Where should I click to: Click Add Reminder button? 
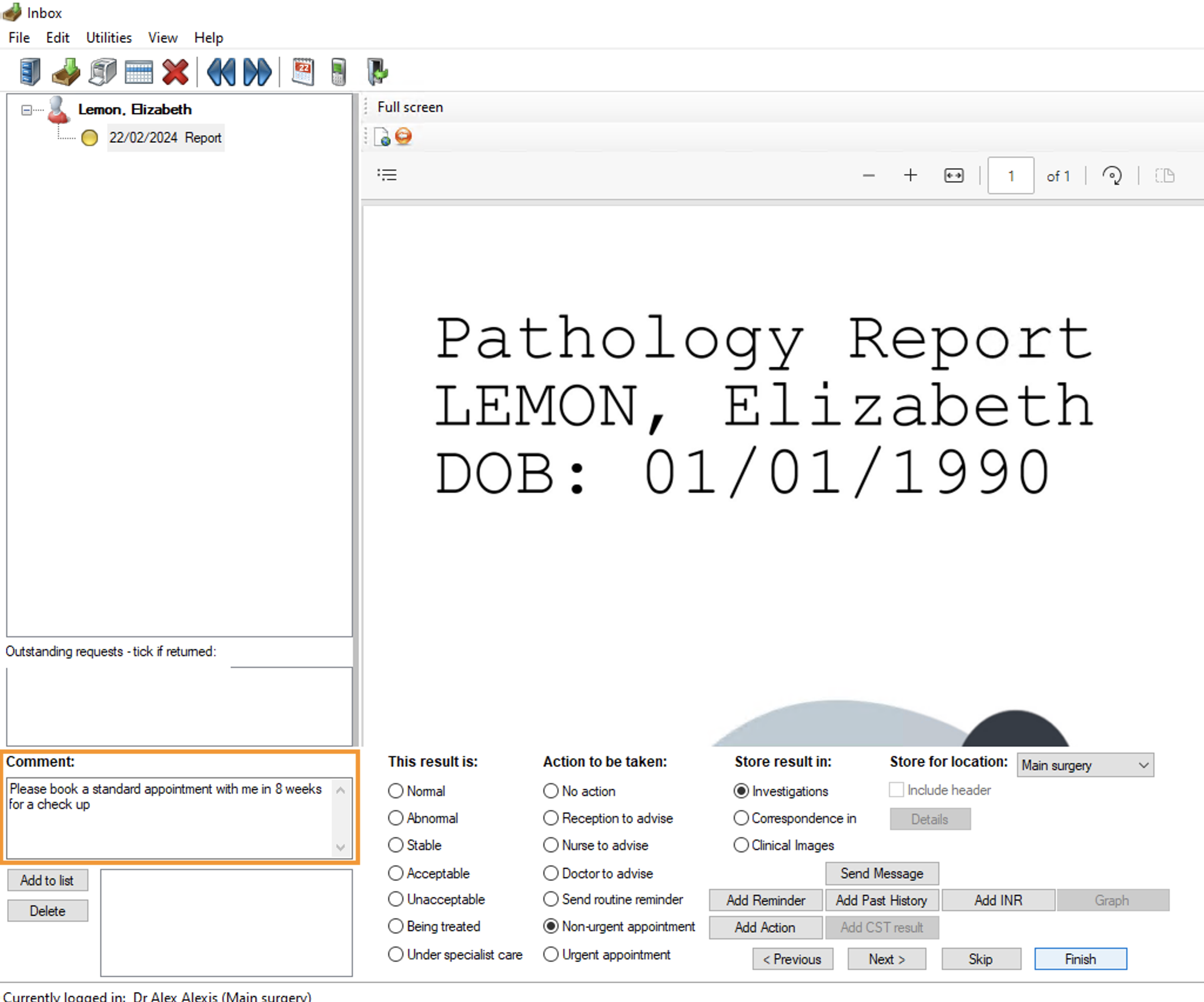(765, 900)
